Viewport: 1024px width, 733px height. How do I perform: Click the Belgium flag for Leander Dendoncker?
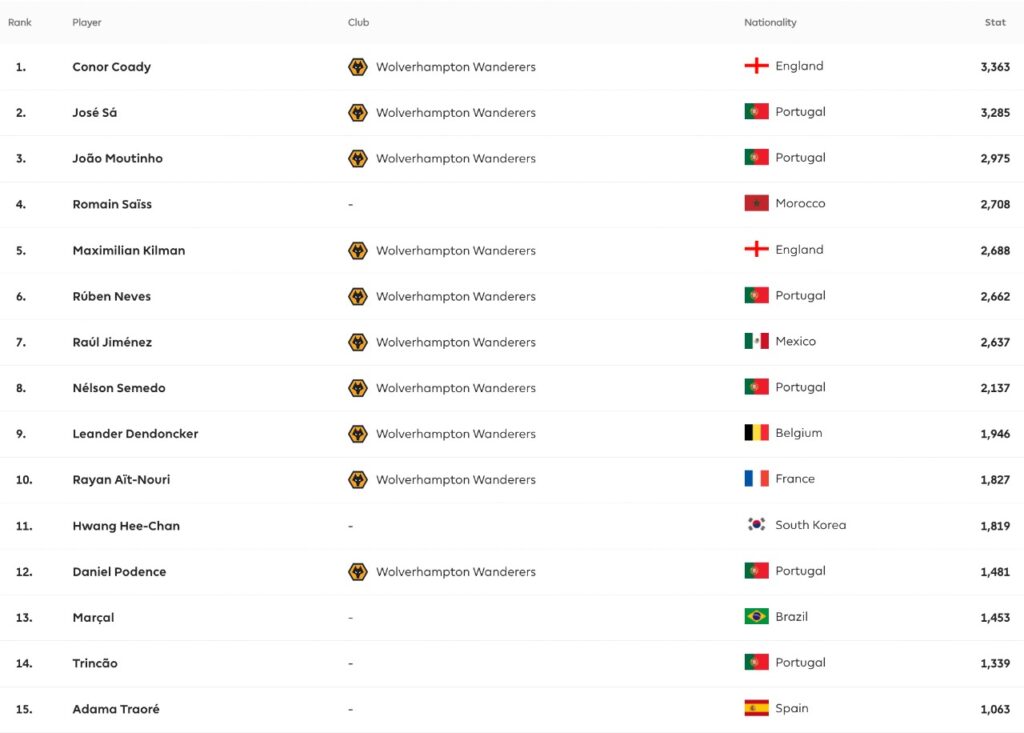tap(756, 432)
